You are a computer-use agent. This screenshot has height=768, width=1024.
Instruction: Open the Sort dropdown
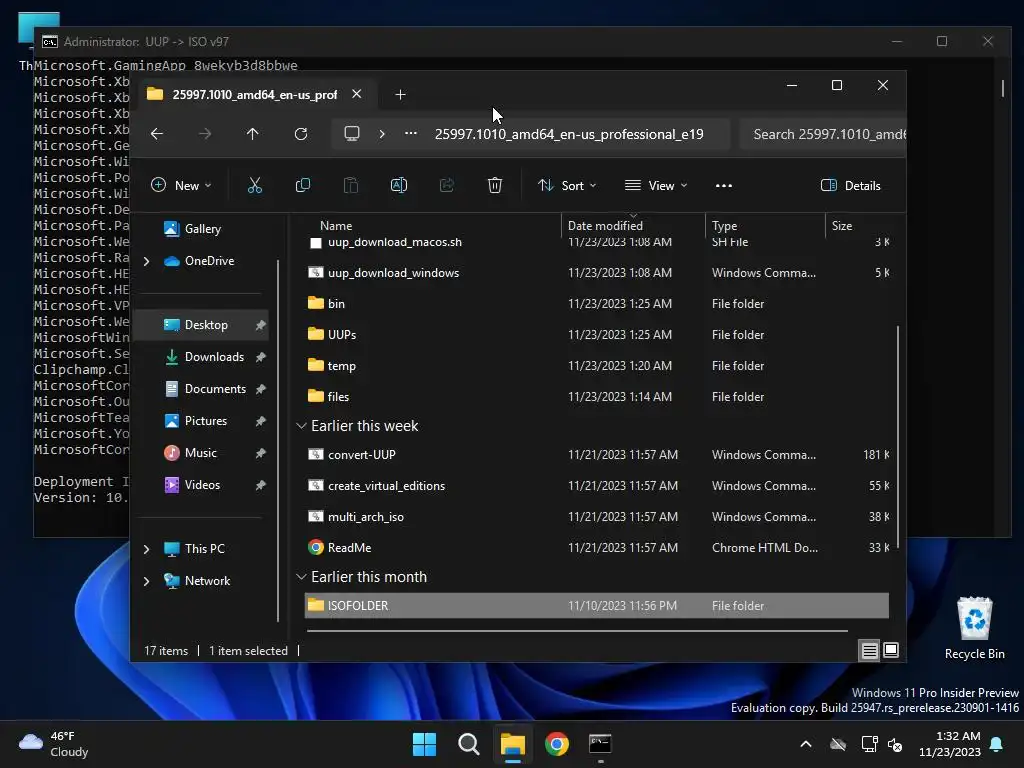pos(567,185)
